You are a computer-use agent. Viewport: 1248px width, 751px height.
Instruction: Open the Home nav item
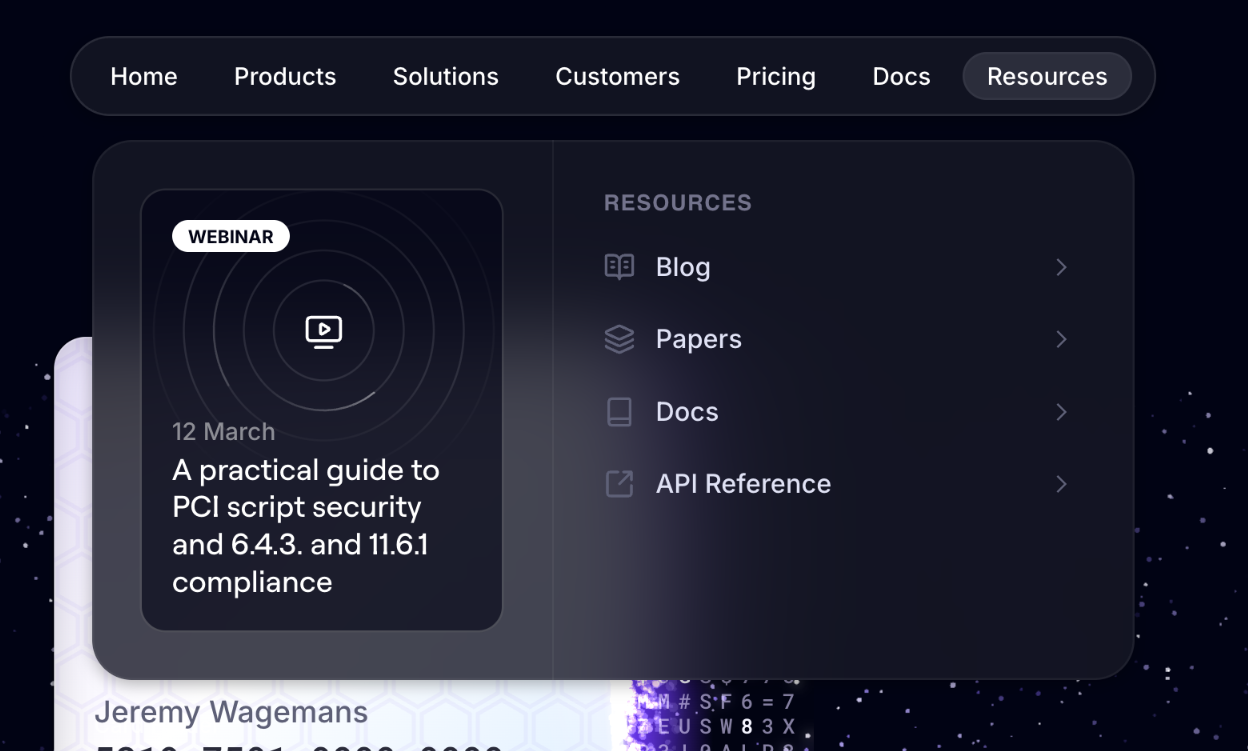pyautogui.click(x=144, y=77)
